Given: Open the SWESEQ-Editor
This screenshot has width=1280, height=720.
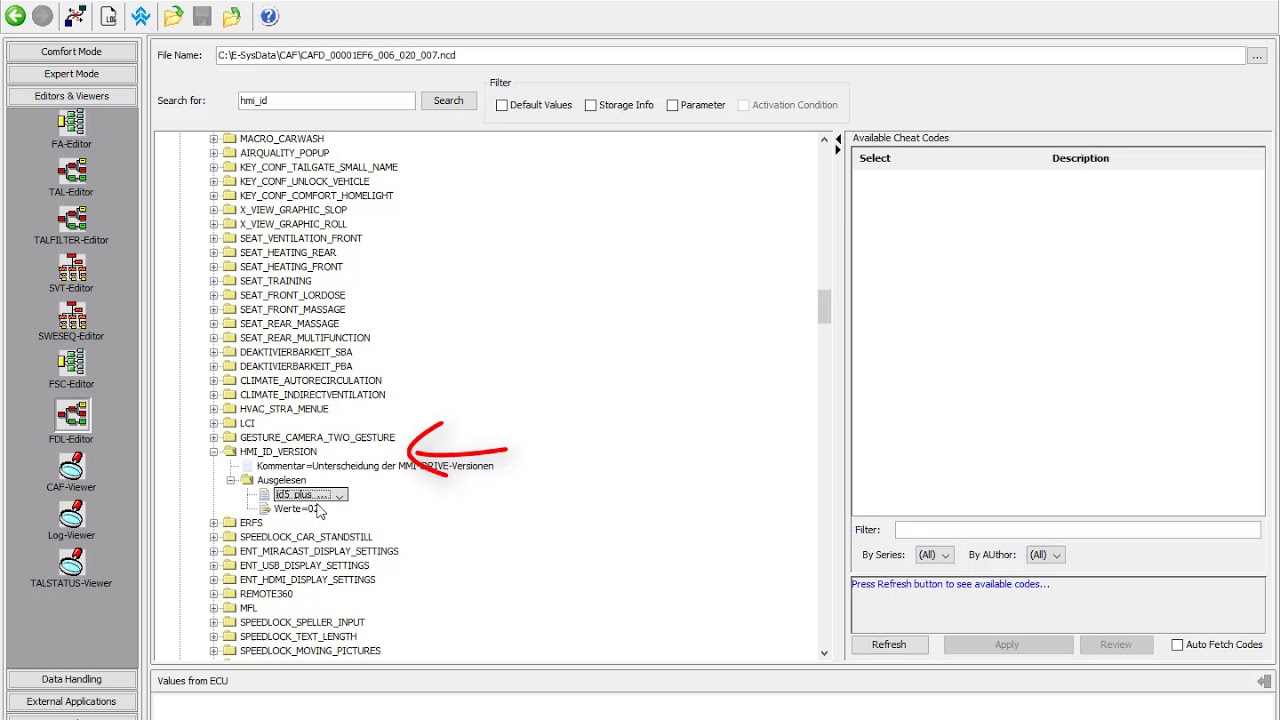Looking at the screenshot, I should pyautogui.click(x=72, y=321).
